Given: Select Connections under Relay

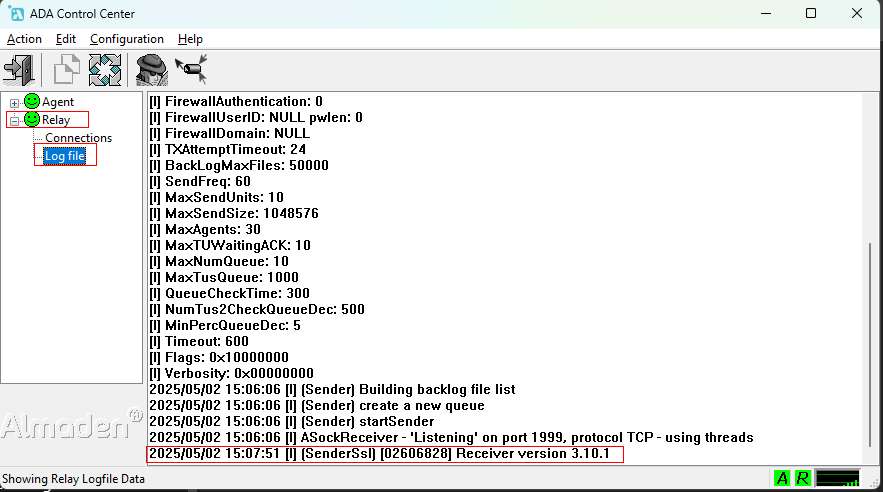Looking at the screenshot, I should pyautogui.click(x=78, y=138).
